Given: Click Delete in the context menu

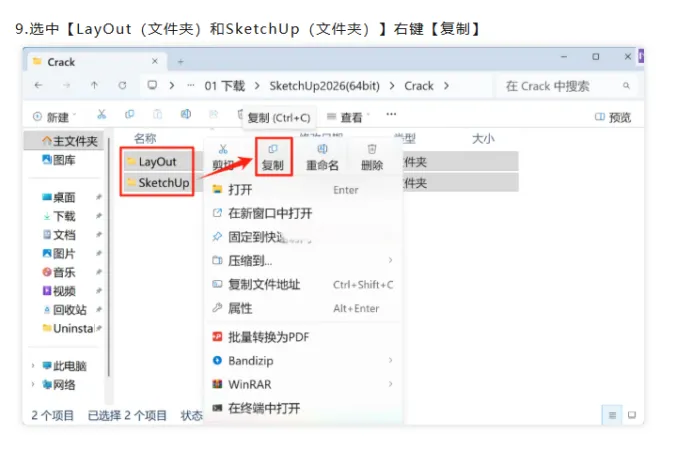Looking at the screenshot, I should click(372, 158).
